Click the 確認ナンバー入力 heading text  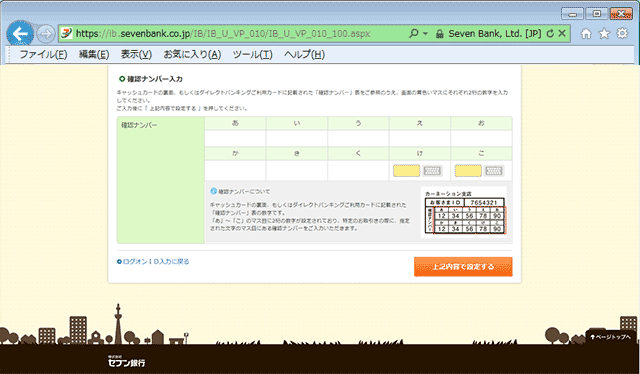(155, 79)
